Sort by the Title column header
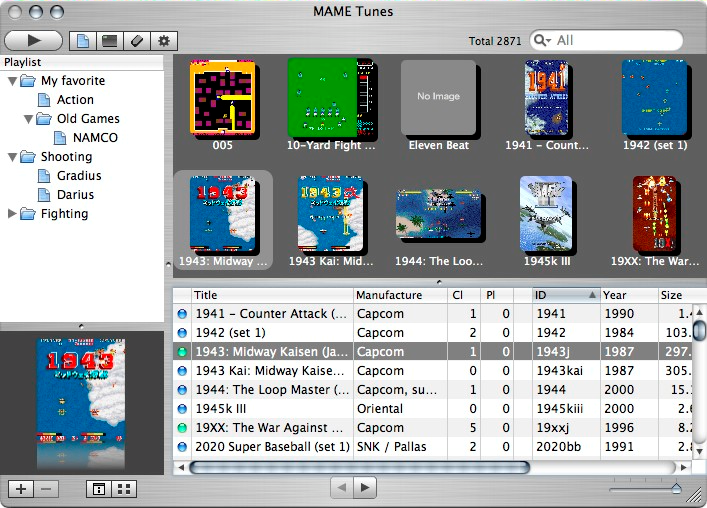Viewport: 707px width, 508px height. (272, 295)
